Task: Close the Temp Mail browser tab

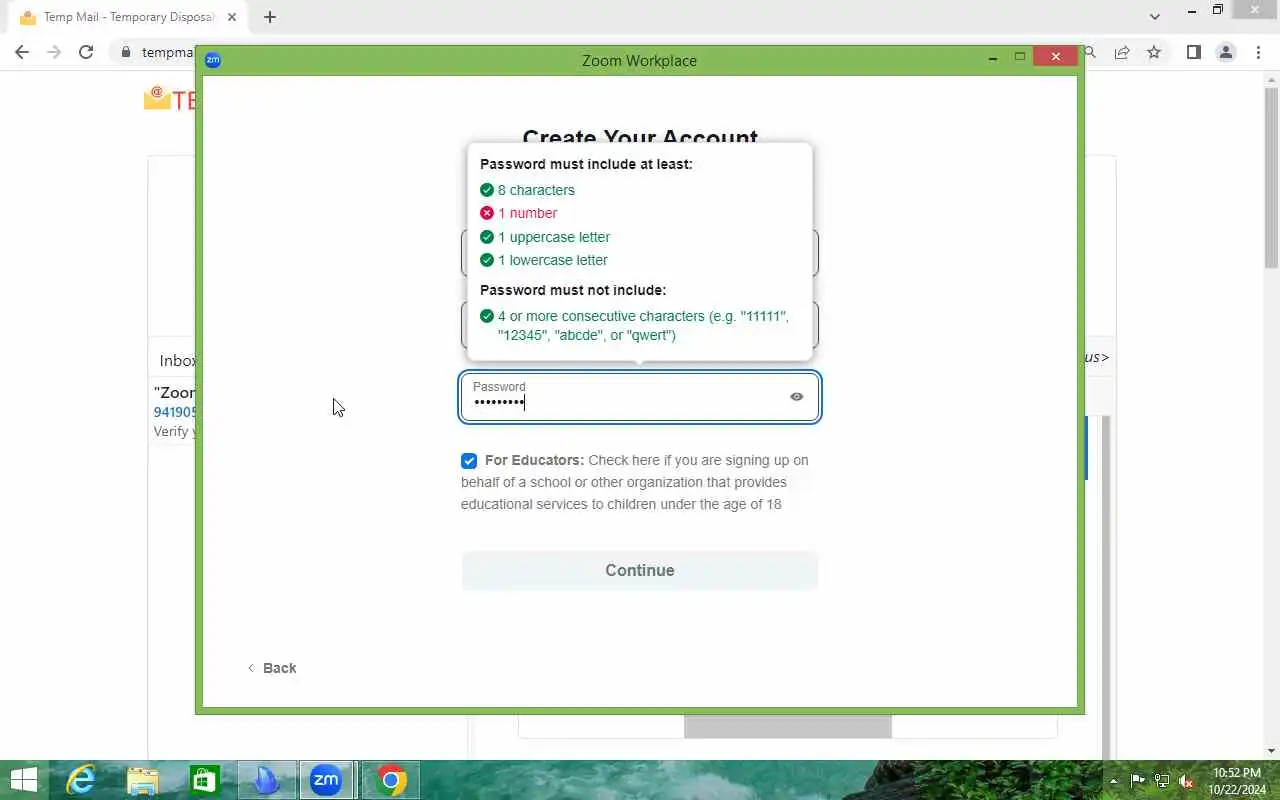Action: coord(232,17)
